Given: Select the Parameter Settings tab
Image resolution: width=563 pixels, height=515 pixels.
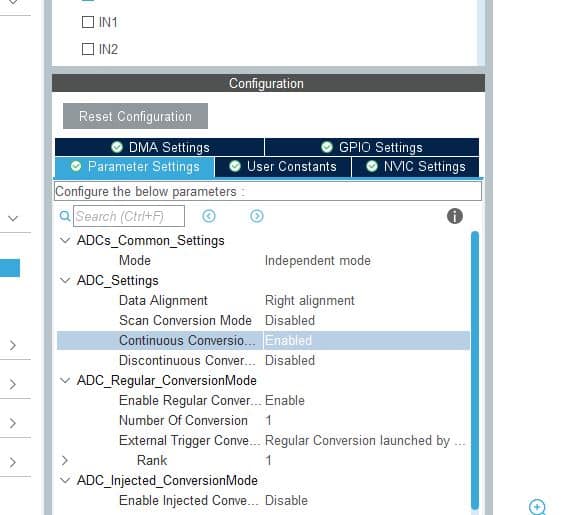Looking at the screenshot, I should pyautogui.click(x=135, y=166).
